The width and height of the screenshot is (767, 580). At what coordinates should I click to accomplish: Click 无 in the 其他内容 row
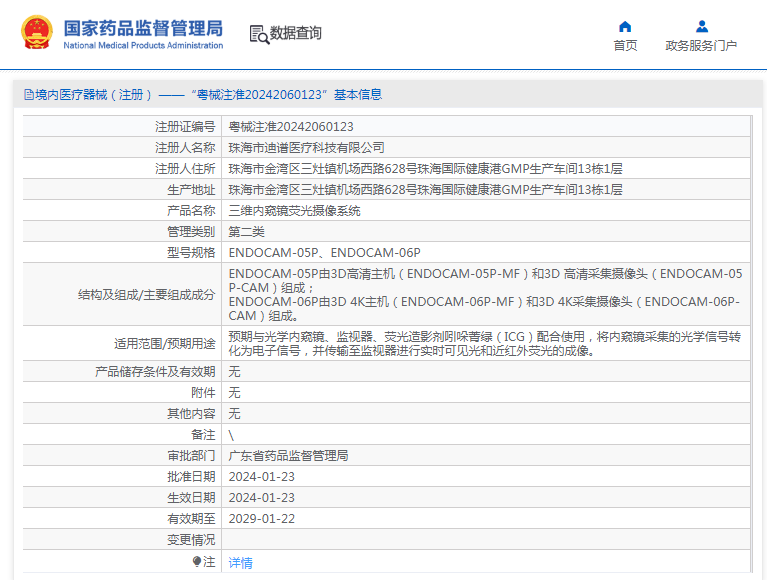(234, 414)
